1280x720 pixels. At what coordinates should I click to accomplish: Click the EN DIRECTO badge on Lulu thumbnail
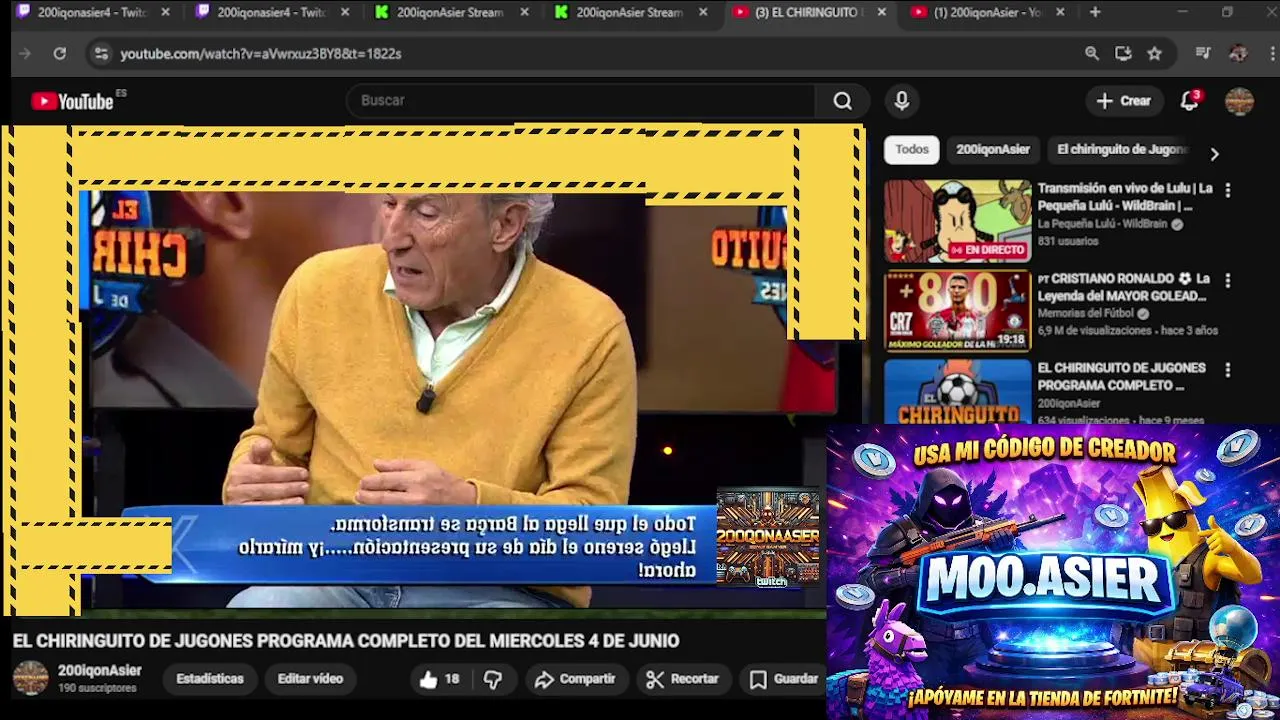(987, 250)
